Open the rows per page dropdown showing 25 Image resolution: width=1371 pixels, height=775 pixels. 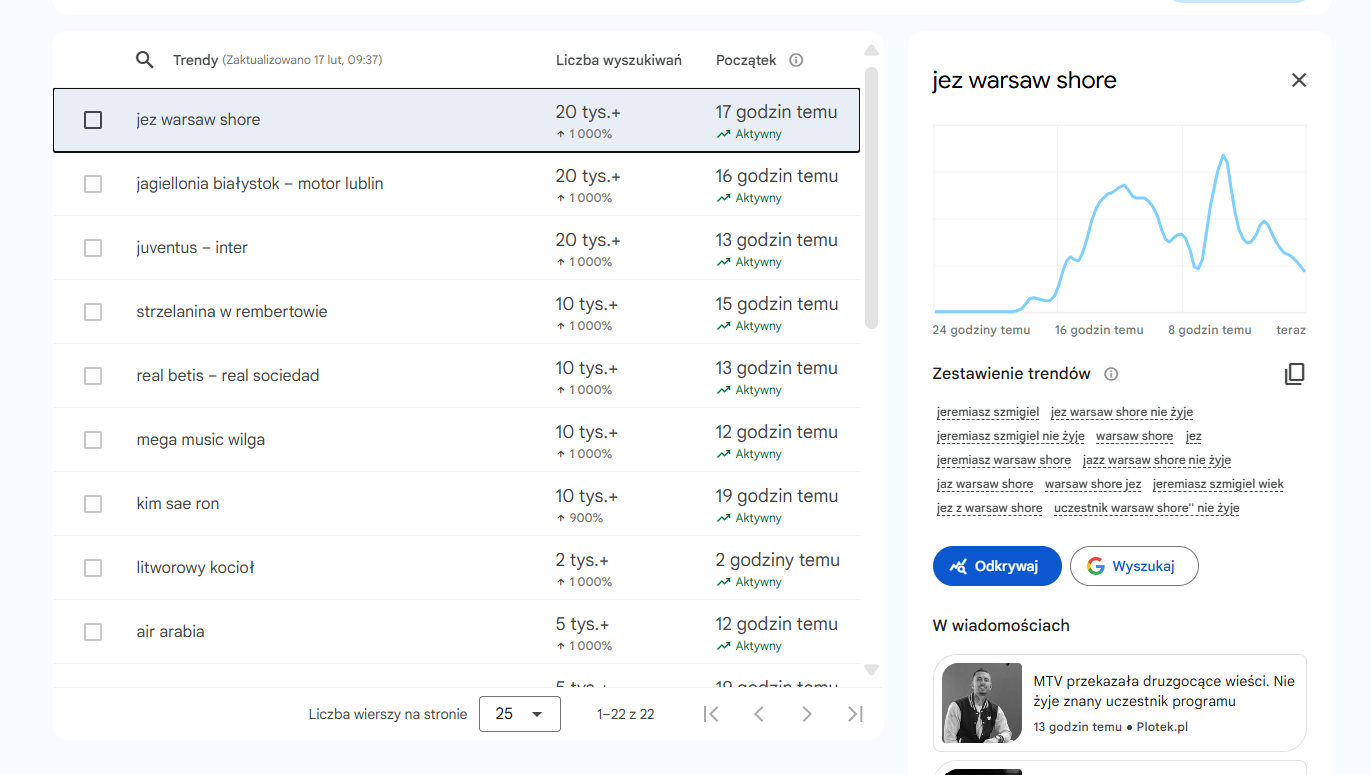(x=520, y=714)
